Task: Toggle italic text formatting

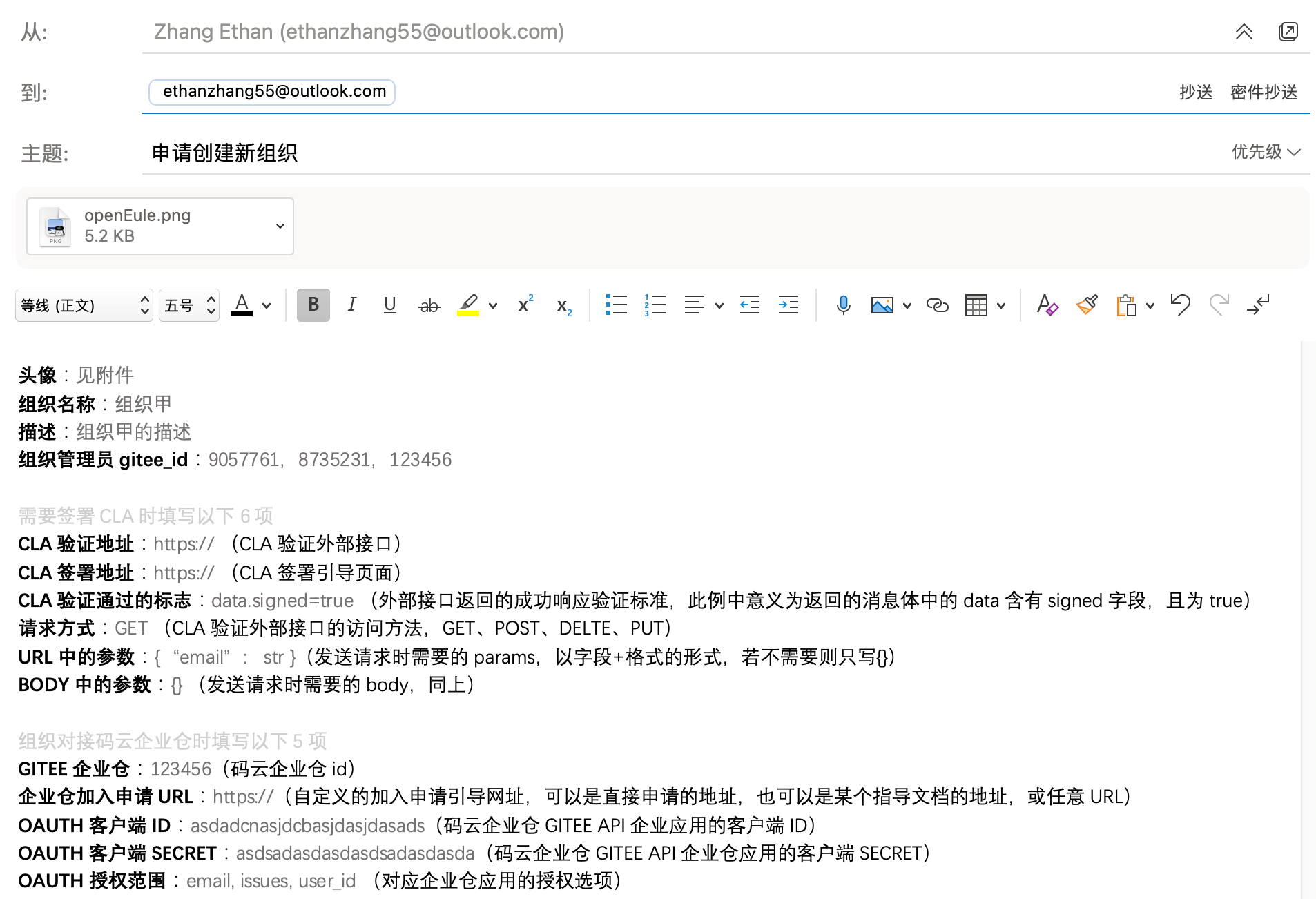Action: 351,304
